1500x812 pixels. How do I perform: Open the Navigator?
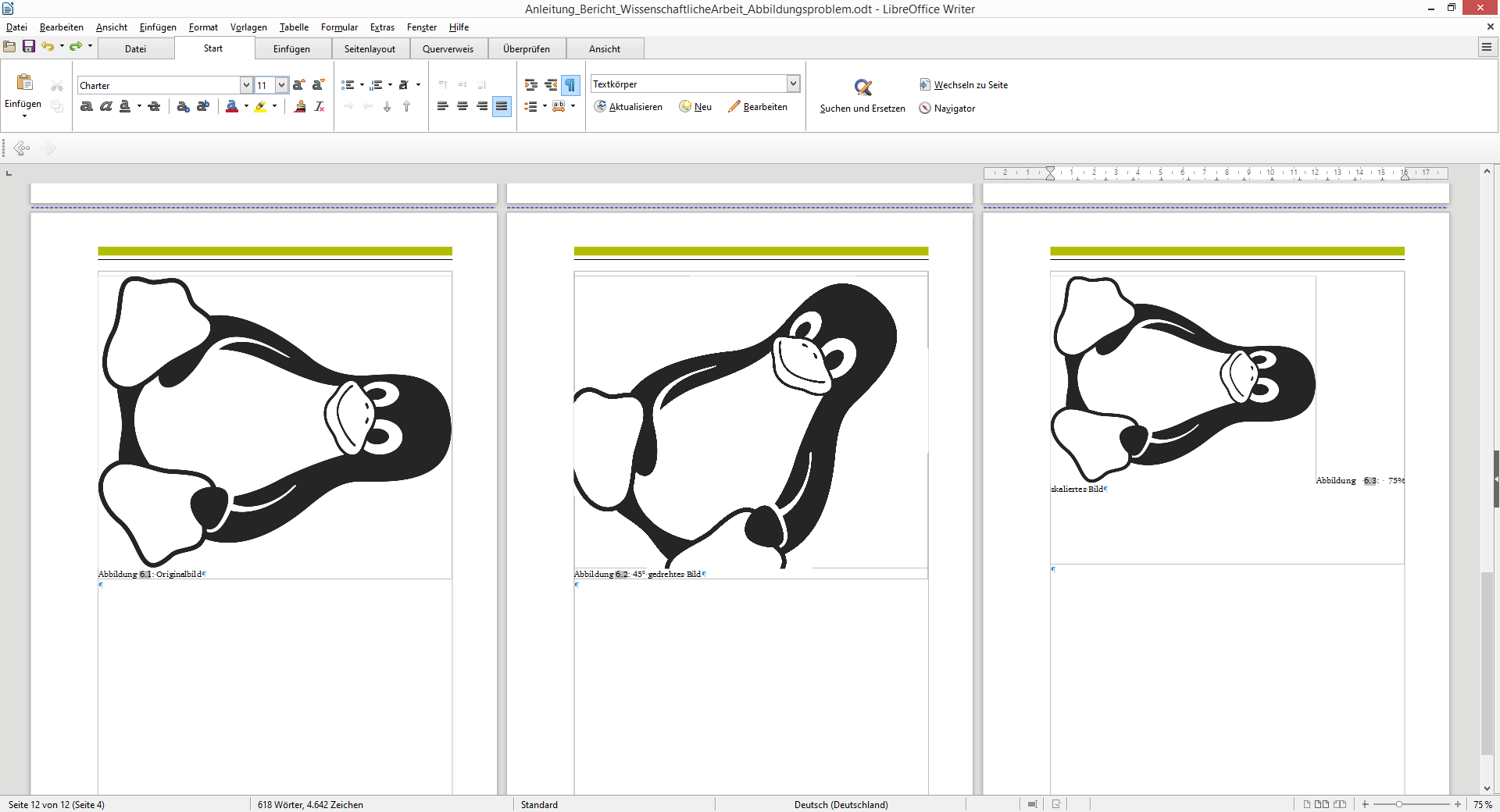click(x=947, y=109)
